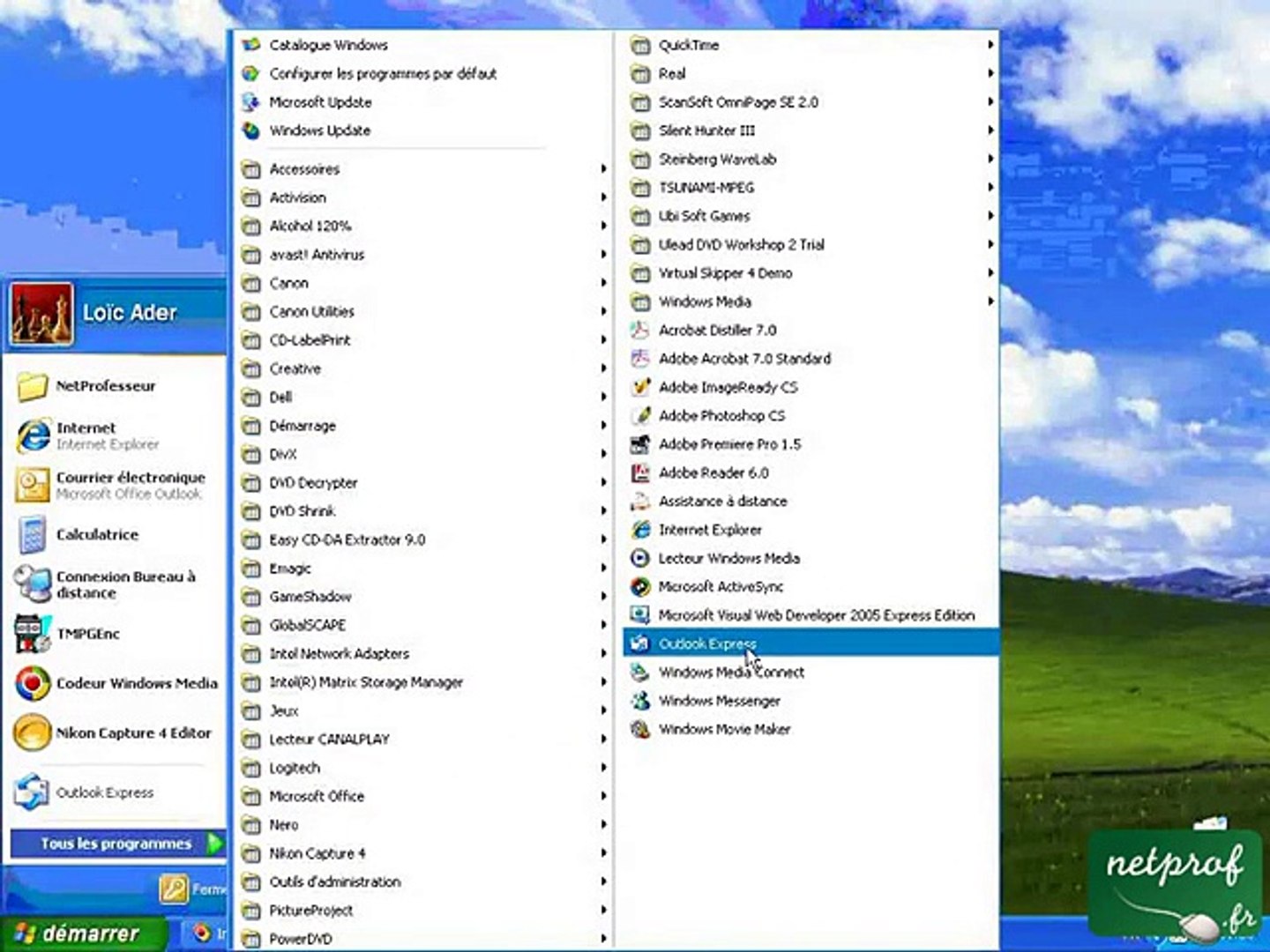Open Intel(R) Matrix Storage Manager folder
Screen dimensions: 1270x952
[x=424, y=682]
